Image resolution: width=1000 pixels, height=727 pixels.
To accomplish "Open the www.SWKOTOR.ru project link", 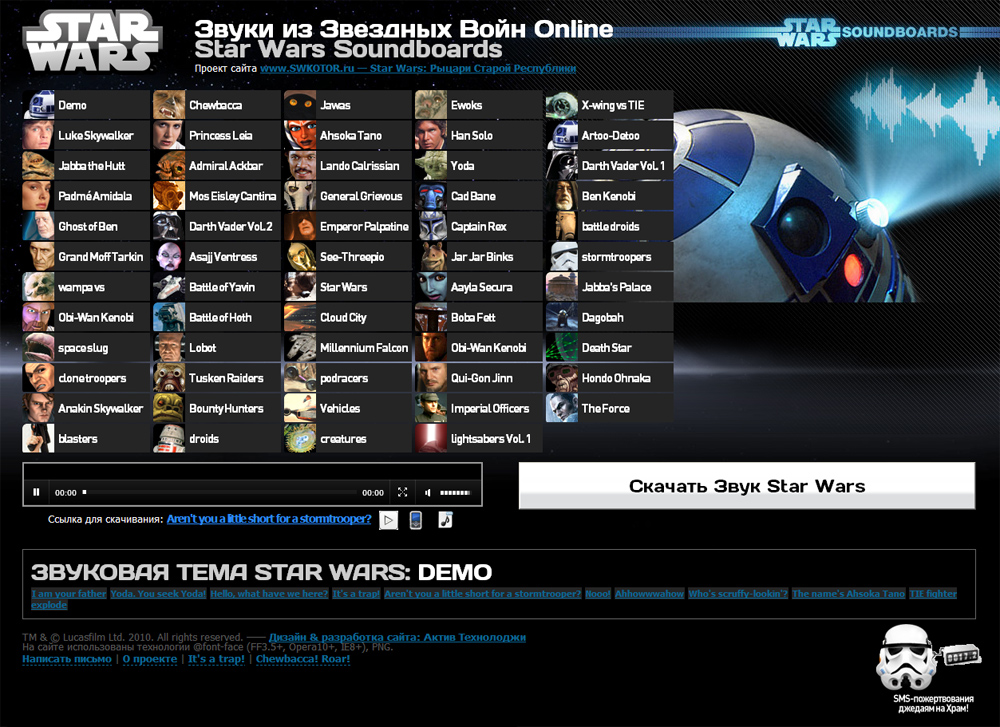I will point(418,68).
